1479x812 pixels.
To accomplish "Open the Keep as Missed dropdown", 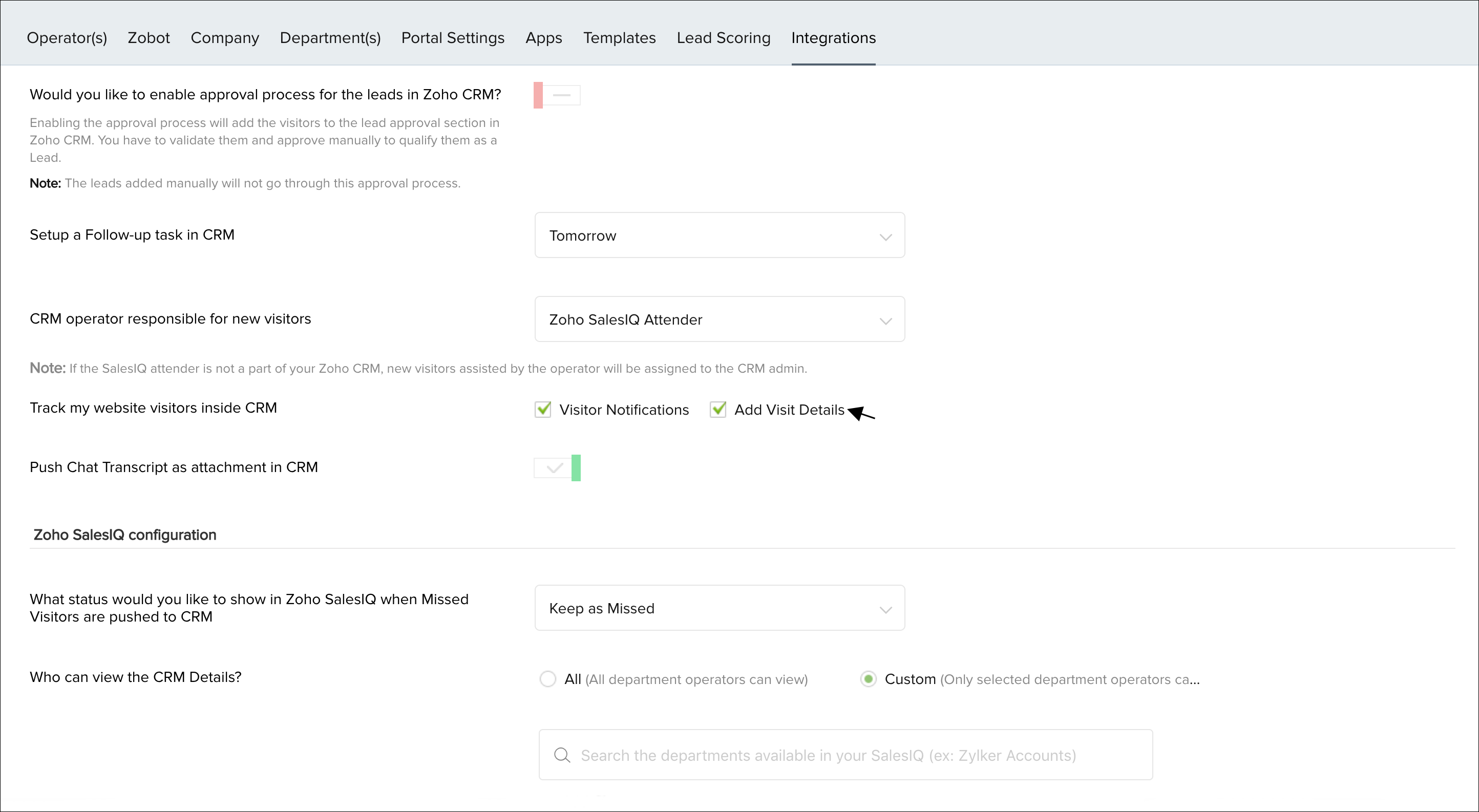I will [720, 608].
